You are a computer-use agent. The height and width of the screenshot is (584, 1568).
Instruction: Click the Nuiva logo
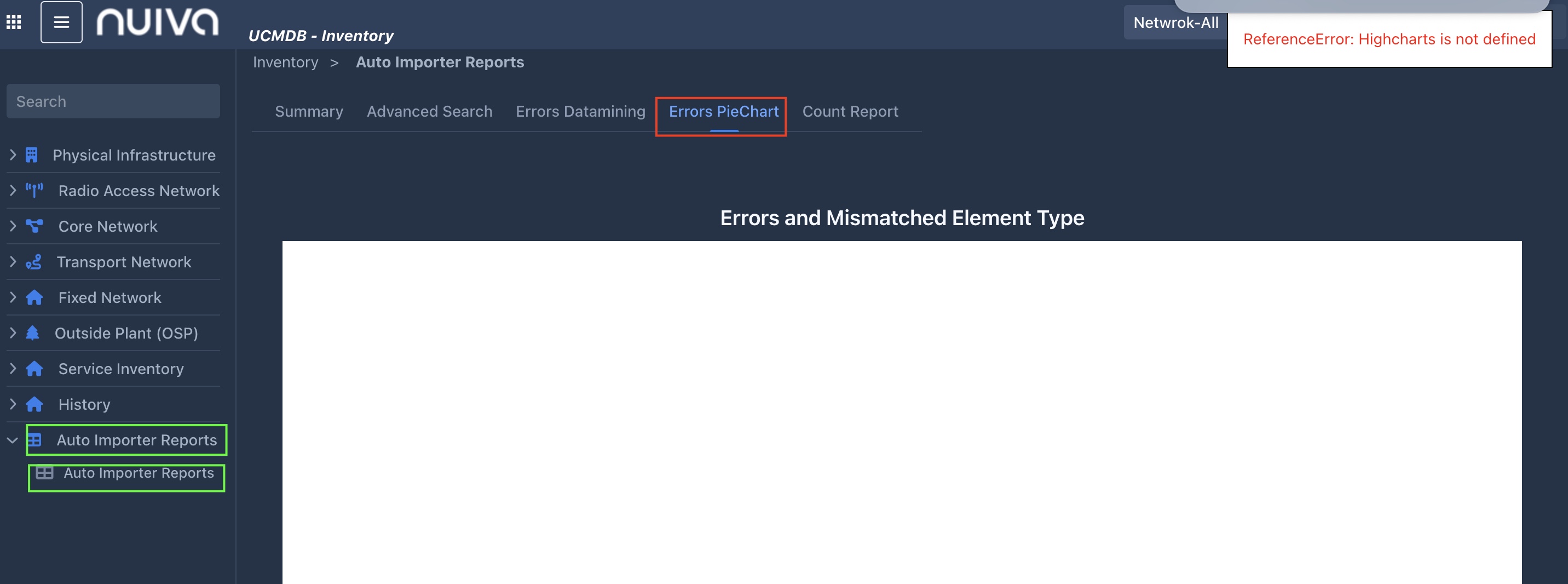[158, 22]
